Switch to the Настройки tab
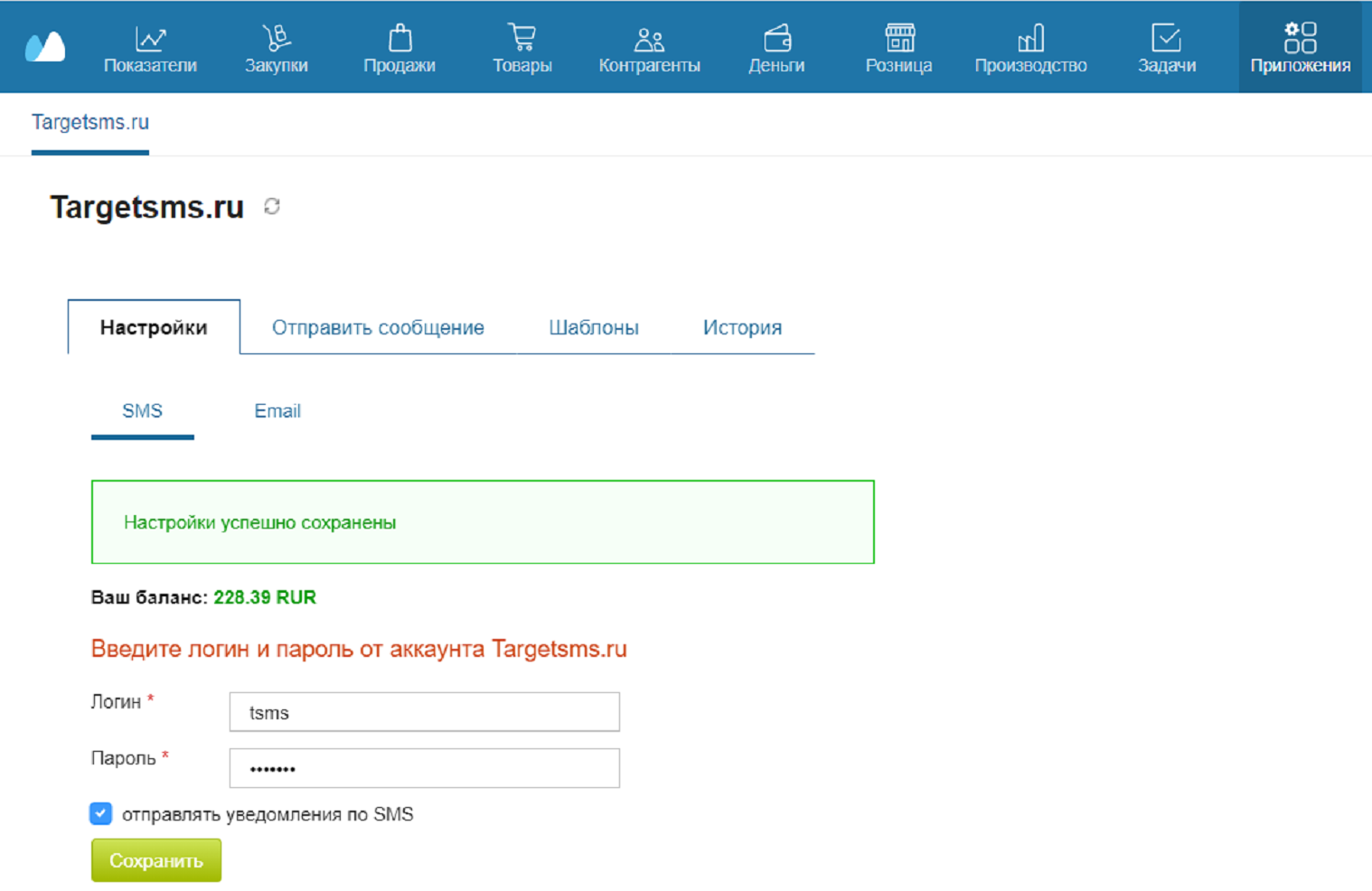Viewport: 1372px width, 891px height. tap(154, 327)
